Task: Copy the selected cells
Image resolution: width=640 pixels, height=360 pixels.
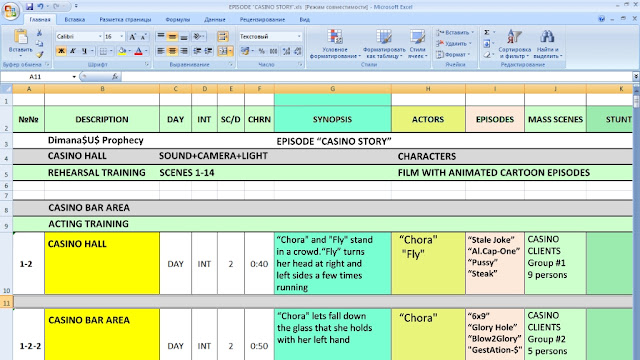Action: [39, 43]
